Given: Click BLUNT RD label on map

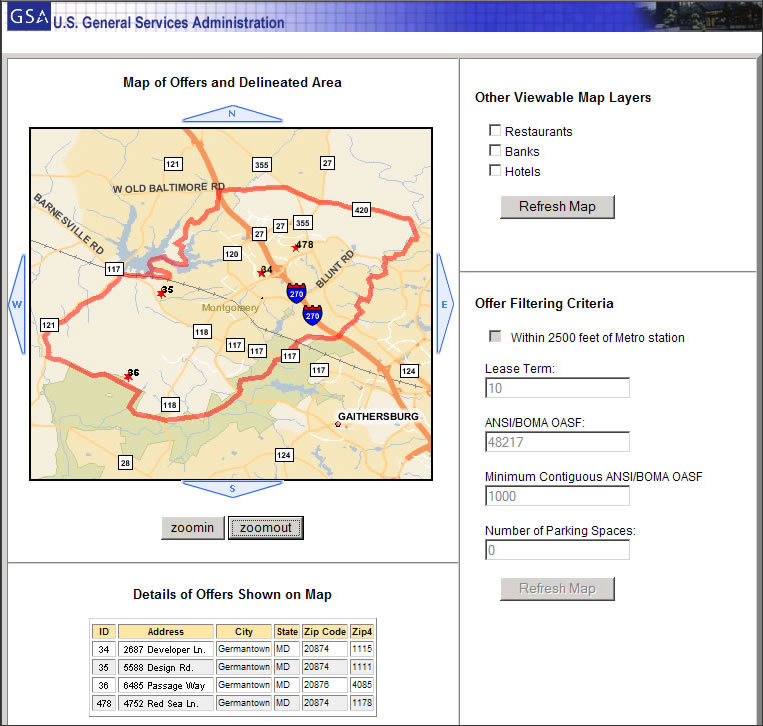Looking at the screenshot, I should tap(335, 269).
